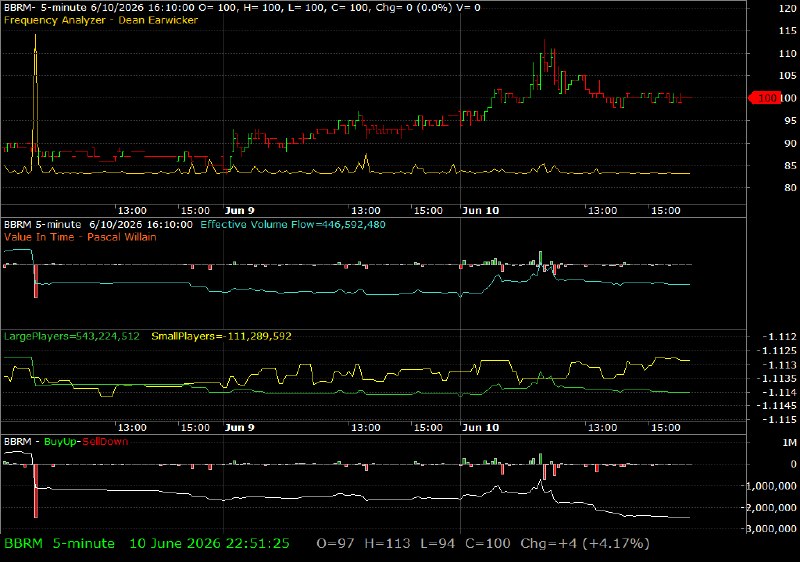Screen dimensions: 800x562
Task: Click the 'Chg=+4 (+4.17%)' status value
Action: (585, 544)
